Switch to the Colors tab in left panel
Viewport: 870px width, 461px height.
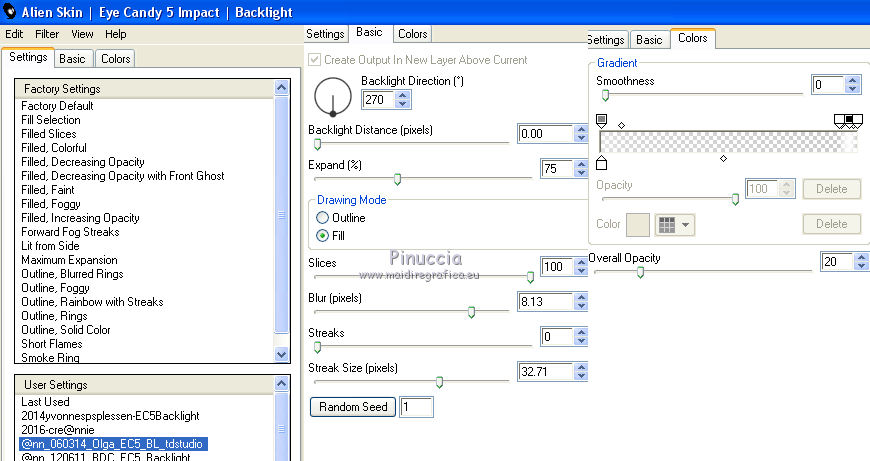pos(115,59)
